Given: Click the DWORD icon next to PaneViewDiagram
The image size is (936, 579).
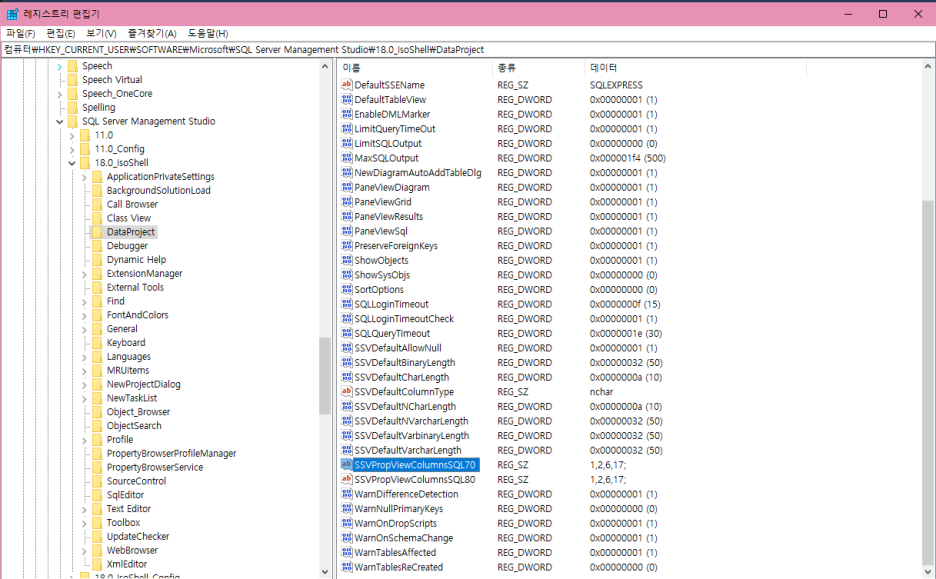Looking at the screenshot, I should pyautogui.click(x=346, y=187).
